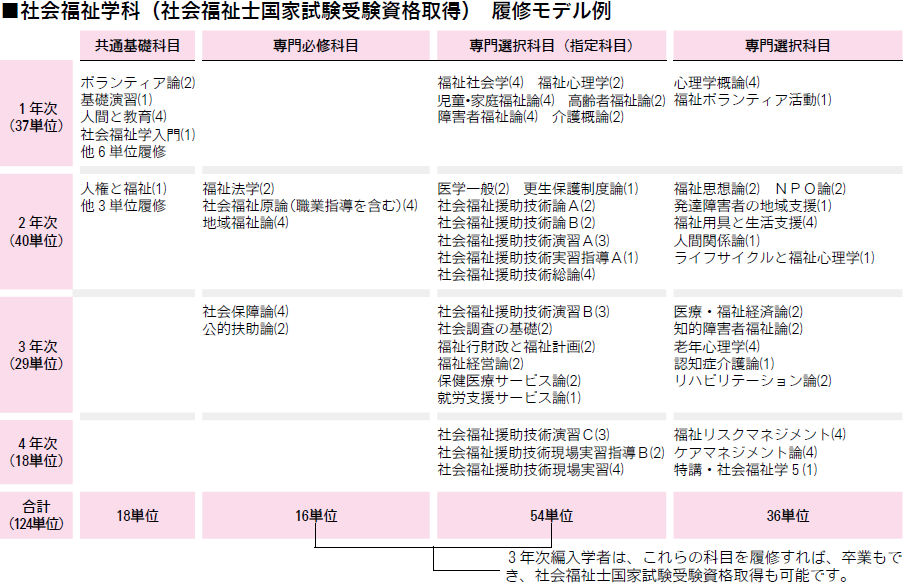Click the 3年次 (29単位) row header
Screen dimensions: 903x584
coord(36,355)
